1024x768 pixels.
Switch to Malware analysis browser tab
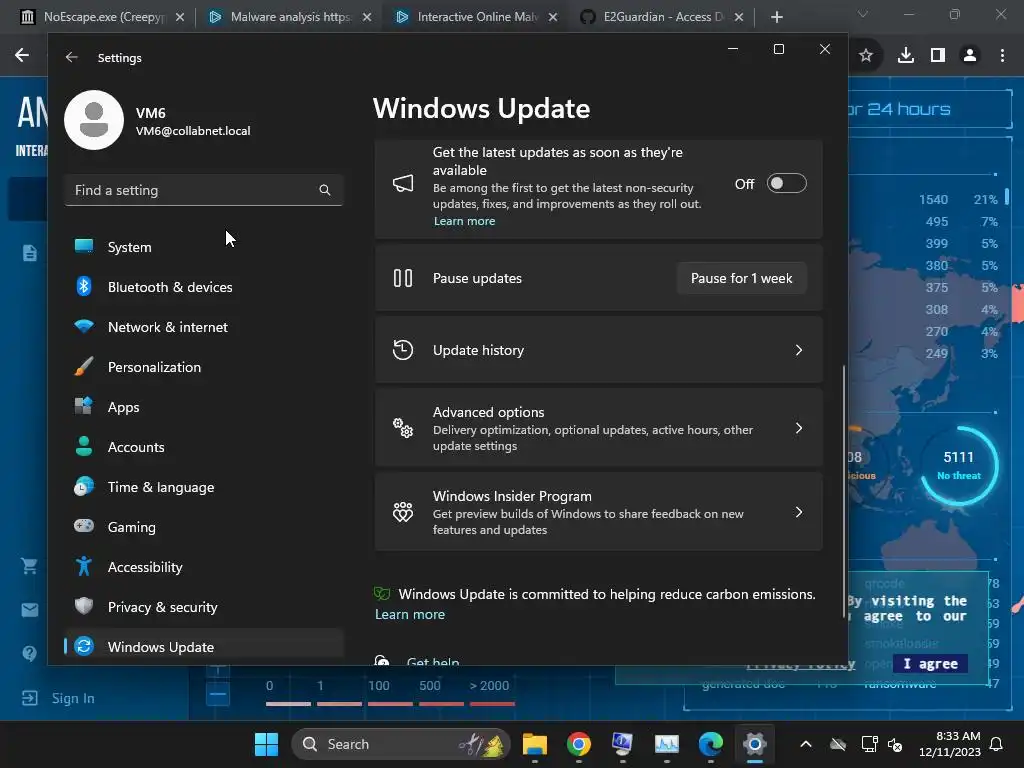point(290,17)
